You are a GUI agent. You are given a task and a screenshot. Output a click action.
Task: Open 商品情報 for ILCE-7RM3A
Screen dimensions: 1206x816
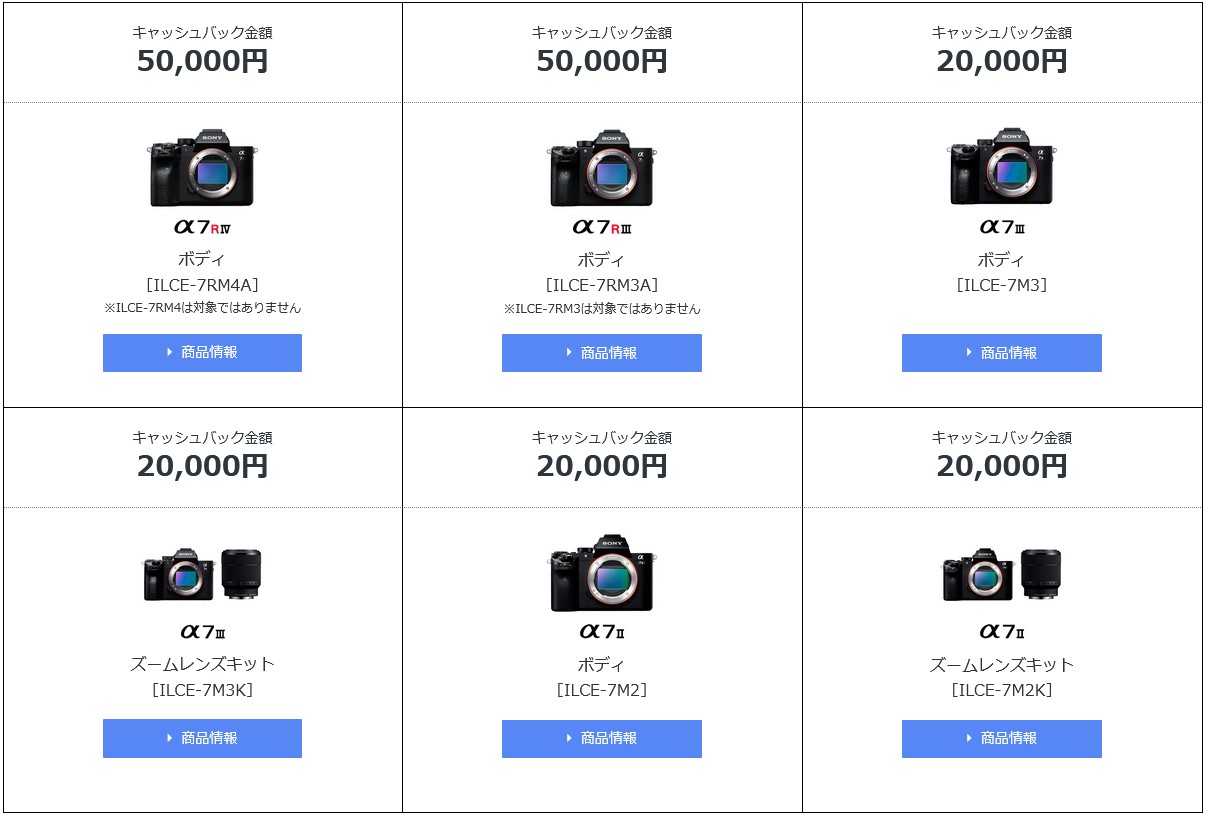602,353
